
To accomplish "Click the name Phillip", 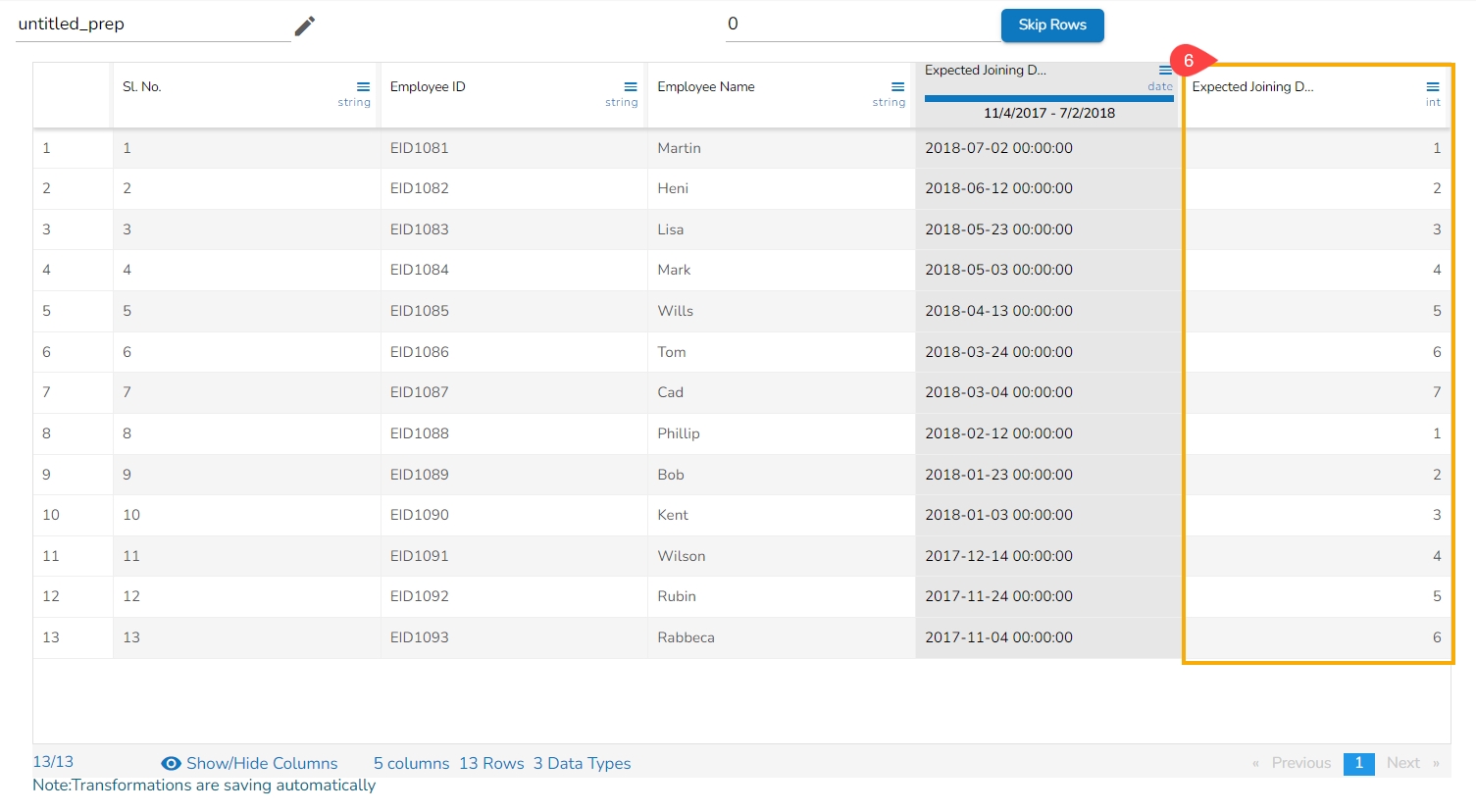I will [679, 433].
